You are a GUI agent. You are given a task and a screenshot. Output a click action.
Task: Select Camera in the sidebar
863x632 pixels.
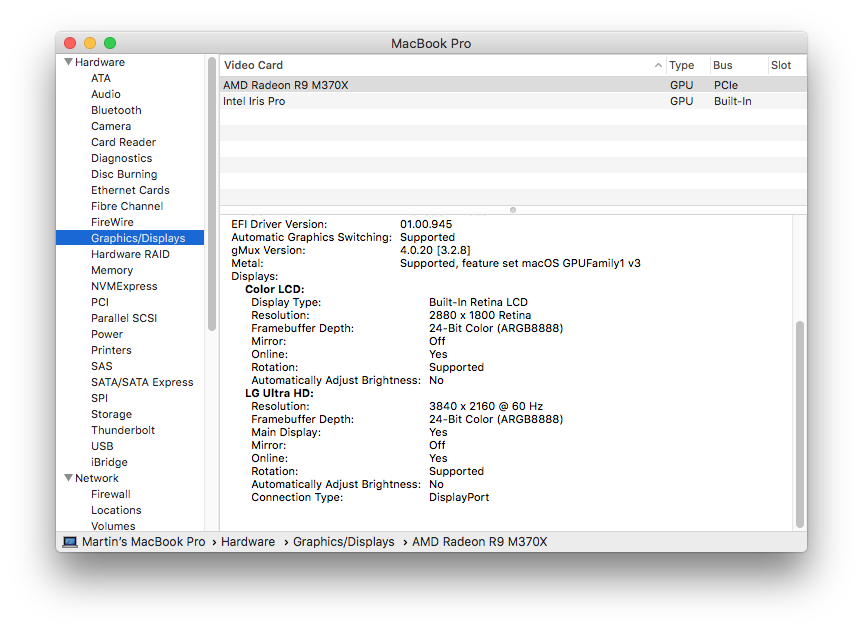click(x=111, y=126)
